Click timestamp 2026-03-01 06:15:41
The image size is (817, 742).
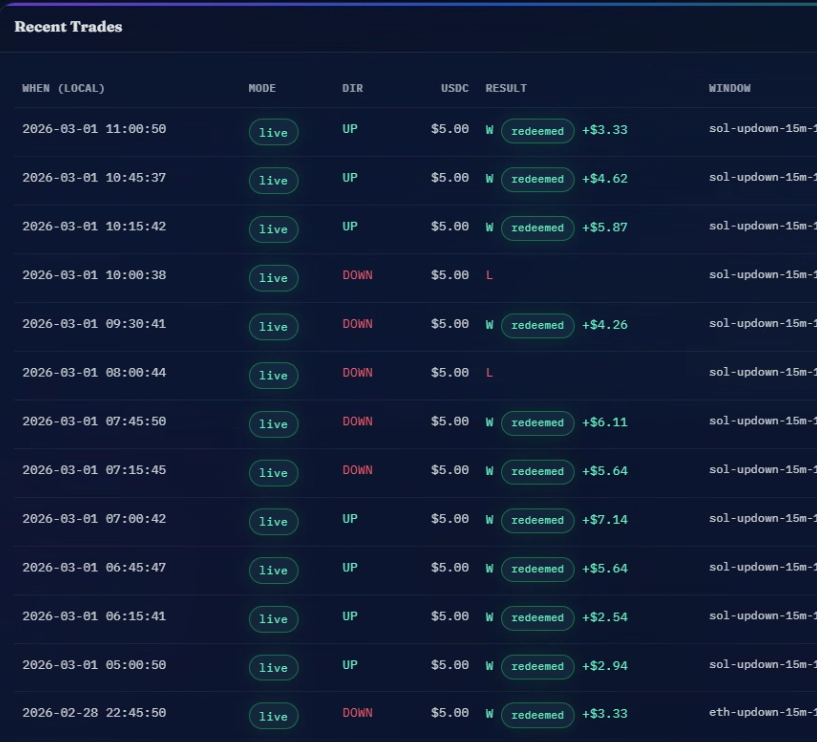click(94, 616)
